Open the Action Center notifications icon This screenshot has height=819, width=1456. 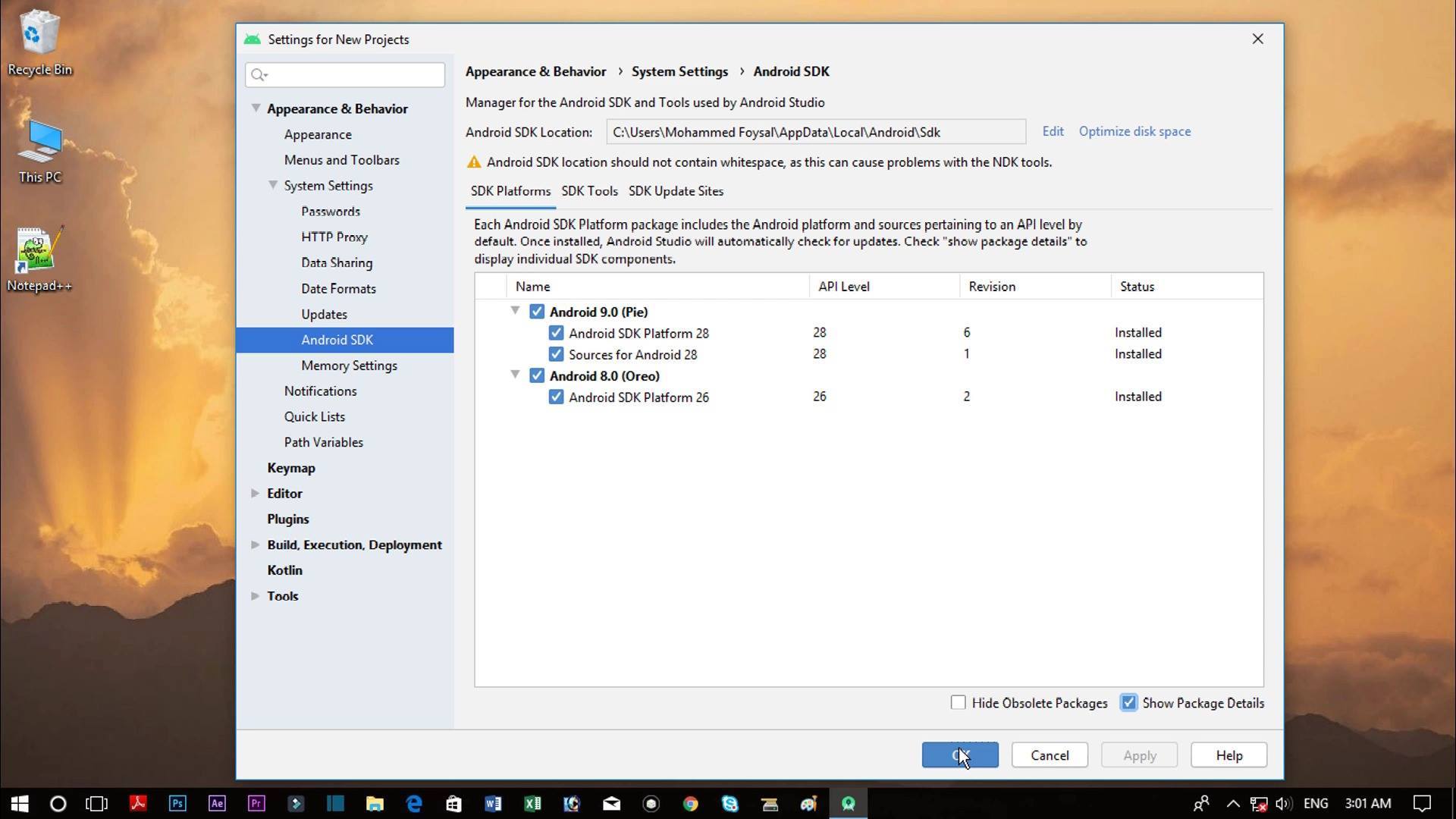tap(1423, 803)
